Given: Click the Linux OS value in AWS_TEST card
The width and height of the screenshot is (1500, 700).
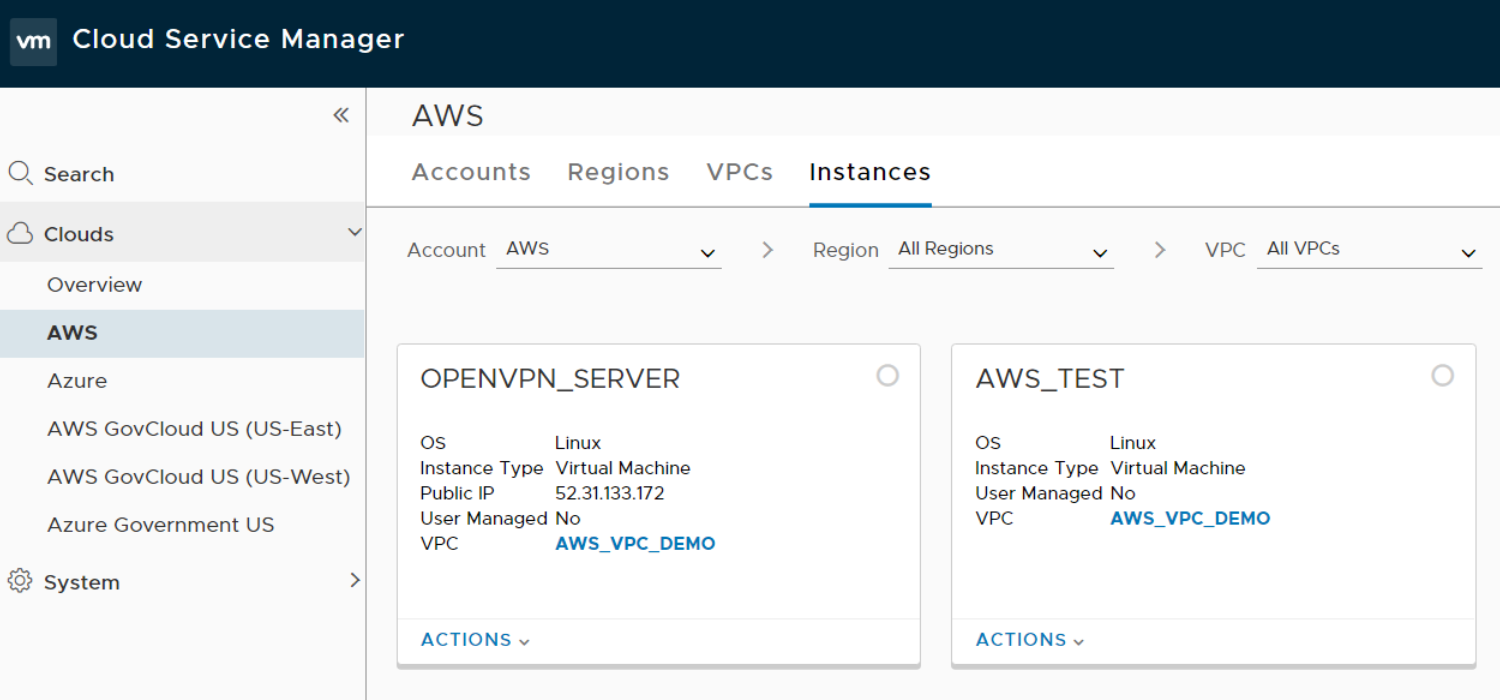Looking at the screenshot, I should (x=1133, y=443).
